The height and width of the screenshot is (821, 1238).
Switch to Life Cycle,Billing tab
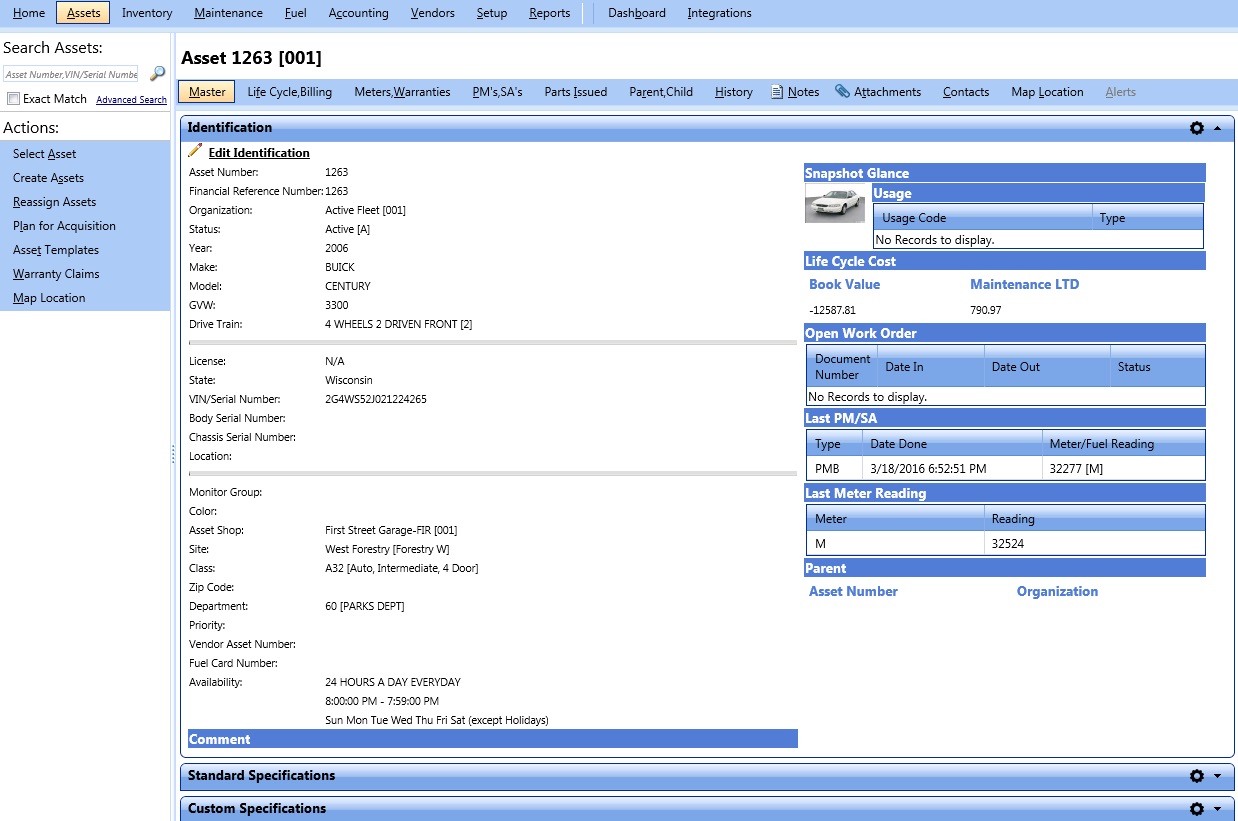(x=290, y=92)
